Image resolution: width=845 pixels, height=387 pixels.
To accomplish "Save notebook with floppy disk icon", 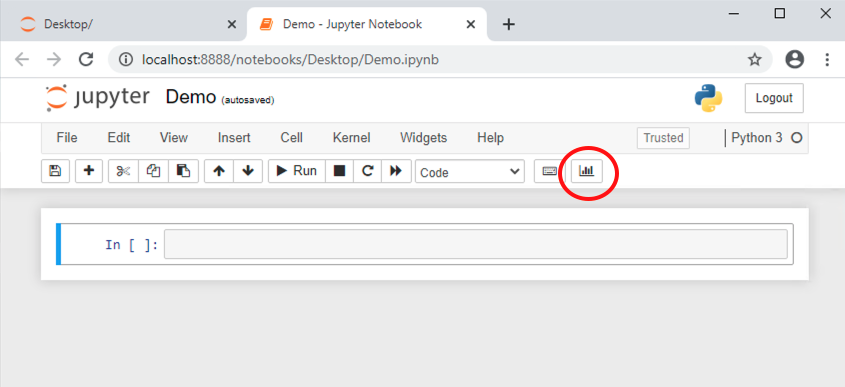I will pyautogui.click(x=56, y=171).
